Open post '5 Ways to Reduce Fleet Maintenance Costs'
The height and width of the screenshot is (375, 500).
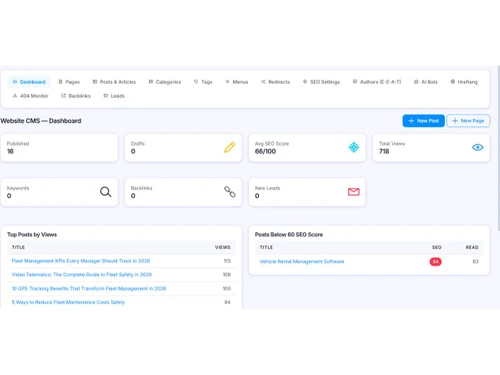(x=68, y=302)
